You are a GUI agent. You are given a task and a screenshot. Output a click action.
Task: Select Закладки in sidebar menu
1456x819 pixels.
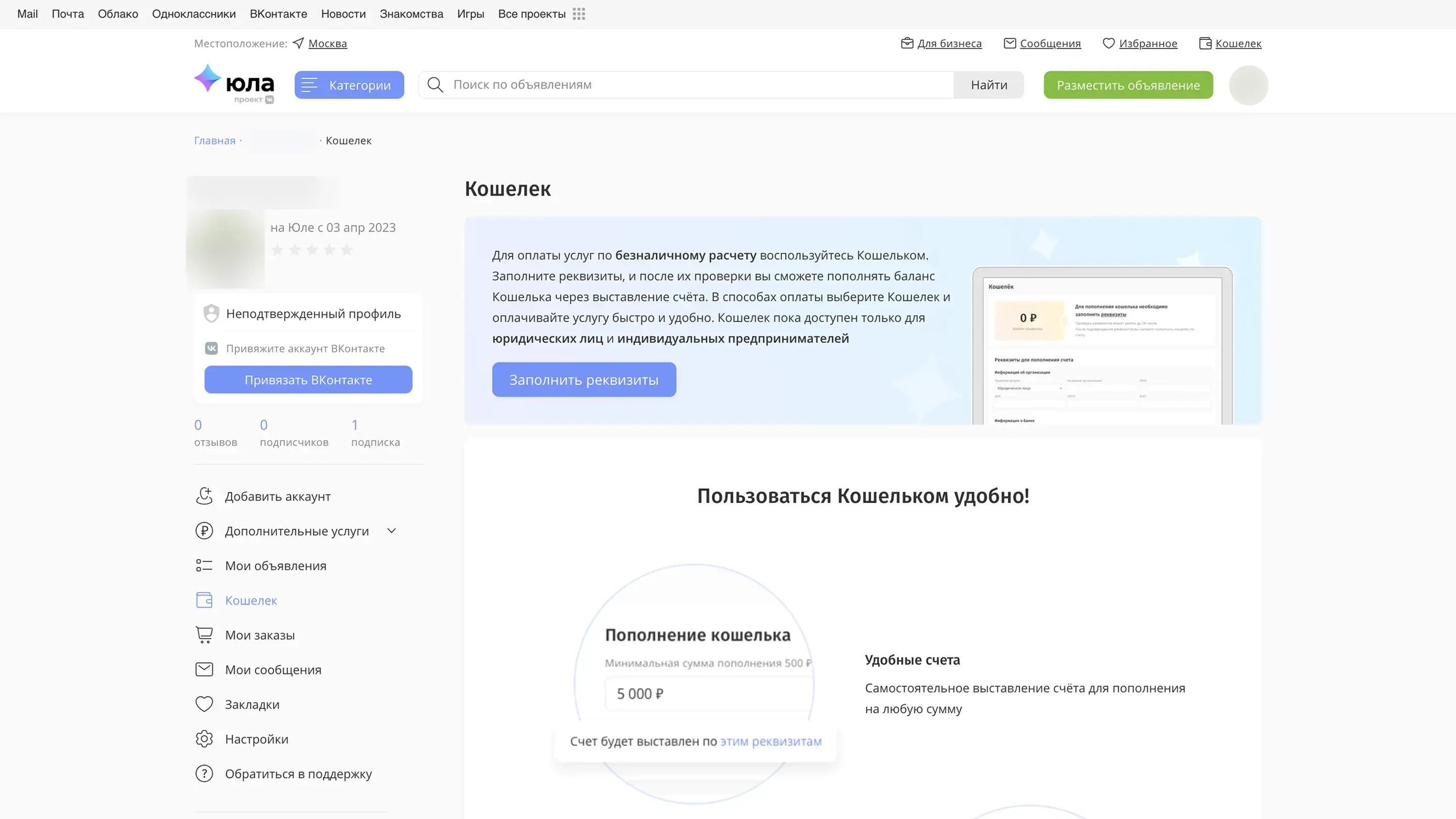pyautogui.click(x=252, y=704)
